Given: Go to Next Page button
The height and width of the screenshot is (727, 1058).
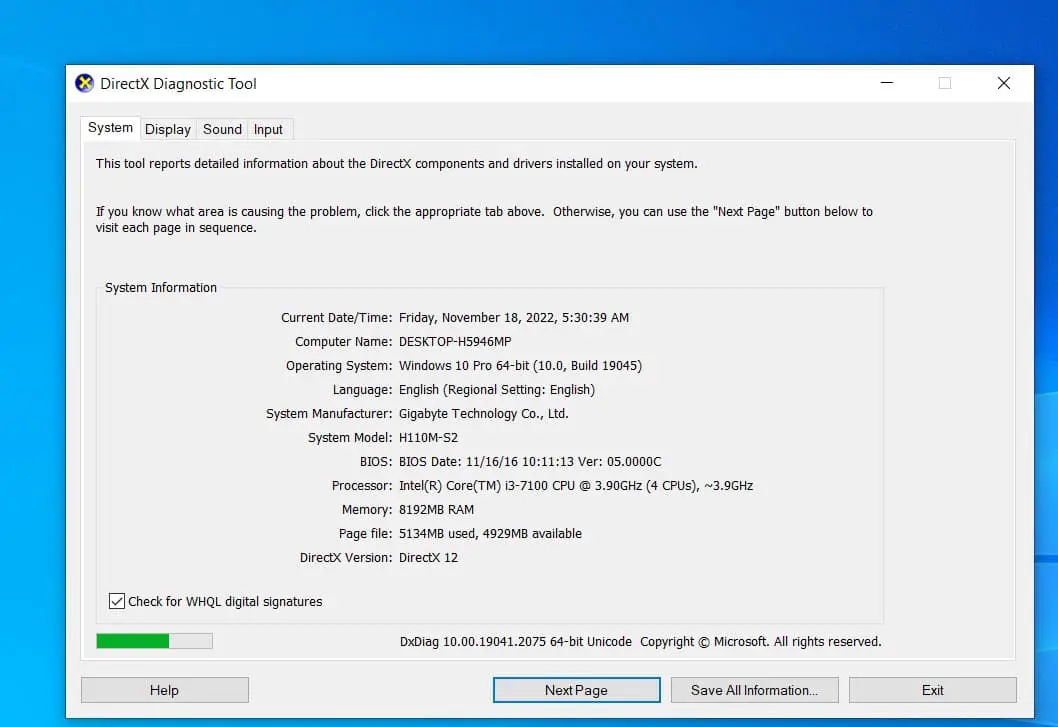Looking at the screenshot, I should pos(576,690).
